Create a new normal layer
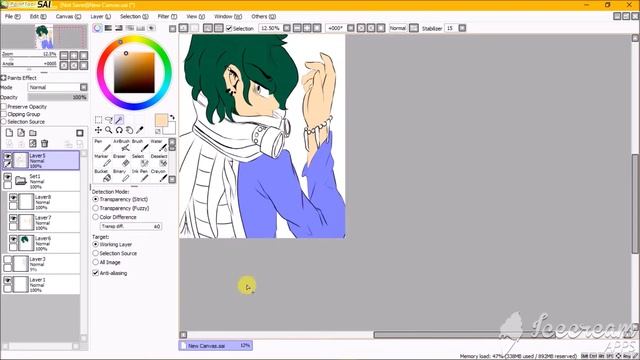This screenshot has height=360, width=640. pos(9,133)
